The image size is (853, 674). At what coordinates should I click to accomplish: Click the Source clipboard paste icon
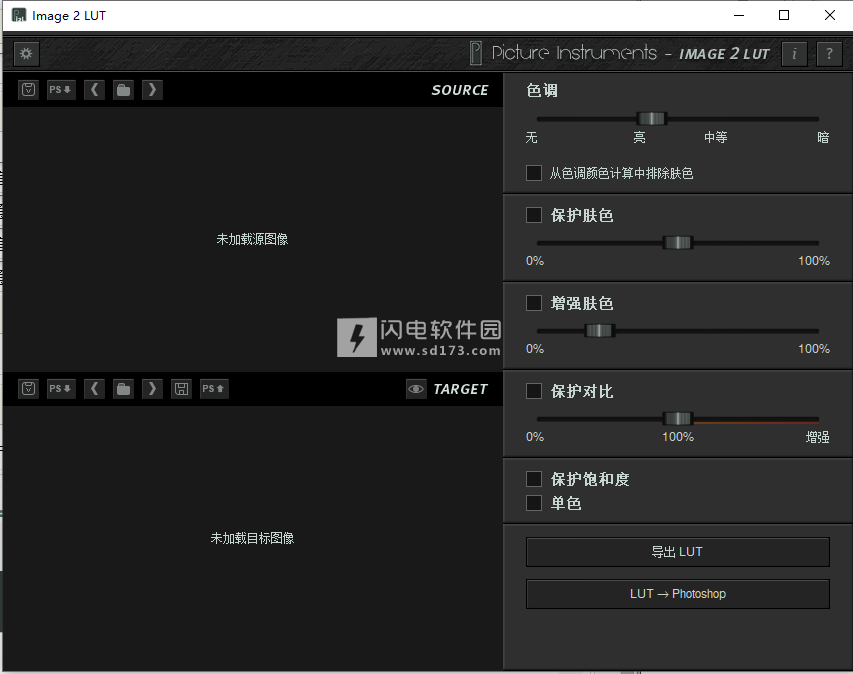pyautogui.click(x=29, y=89)
